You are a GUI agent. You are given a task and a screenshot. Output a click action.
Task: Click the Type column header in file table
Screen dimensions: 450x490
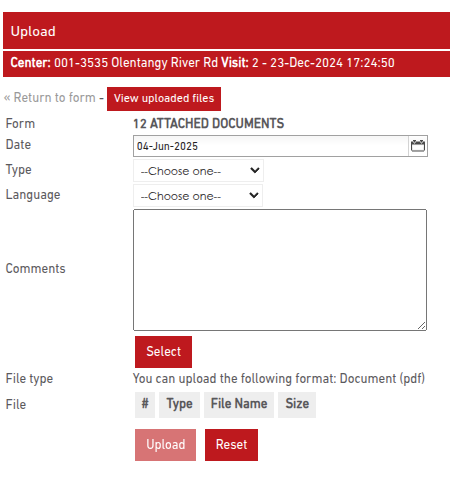(x=179, y=404)
